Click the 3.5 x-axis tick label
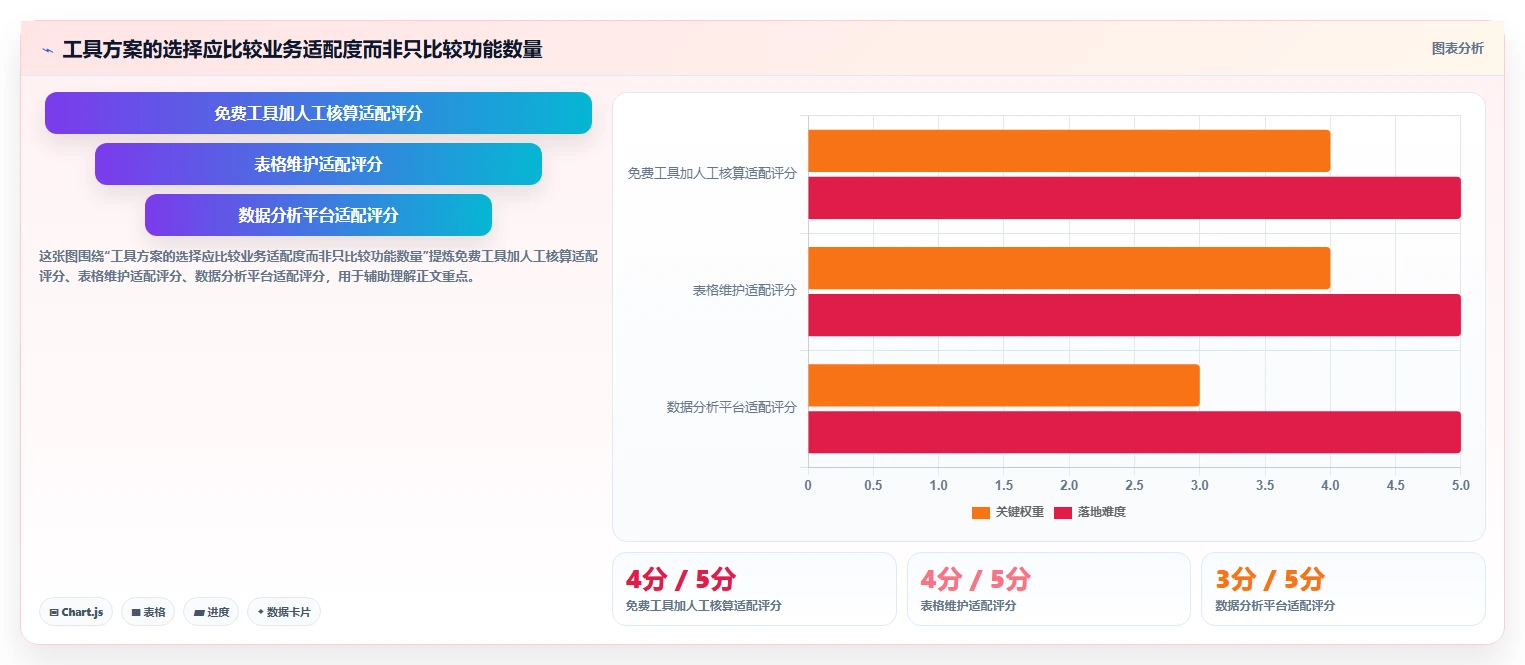 (x=1265, y=485)
